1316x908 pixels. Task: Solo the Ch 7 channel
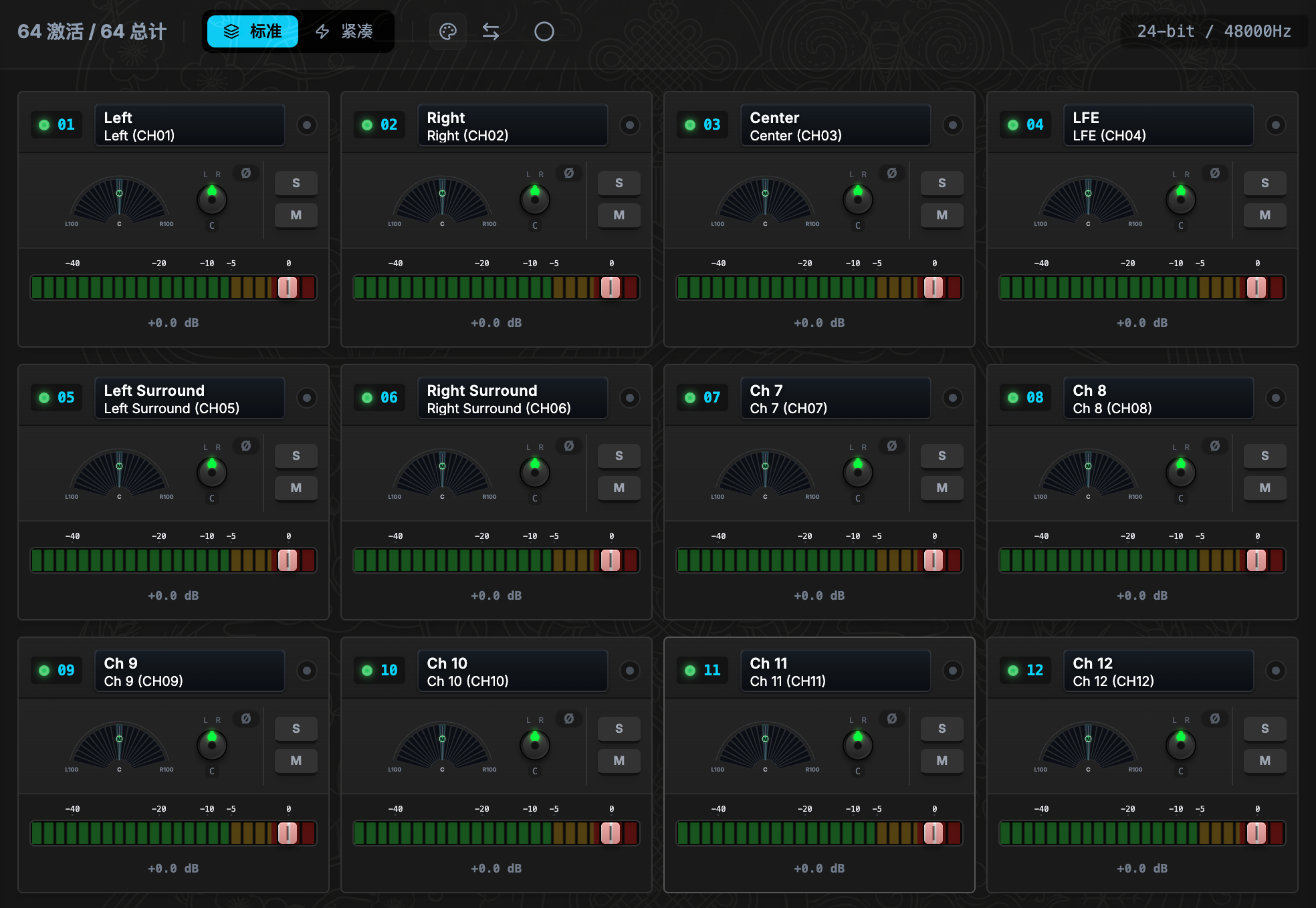[942, 456]
